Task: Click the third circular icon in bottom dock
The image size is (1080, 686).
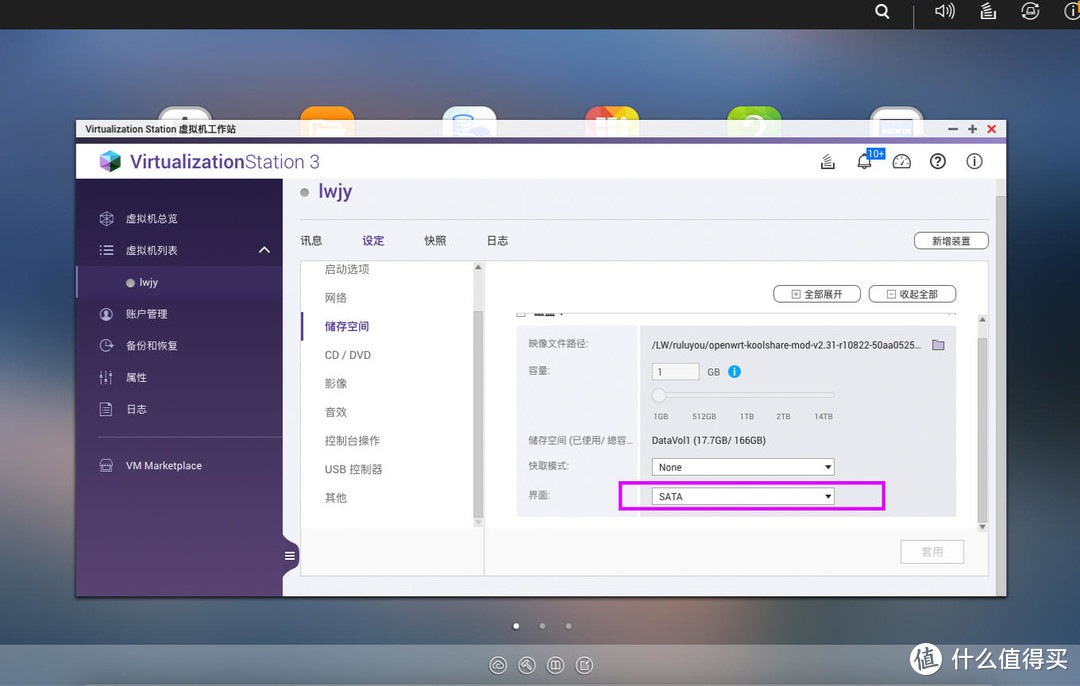Action: tap(555, 665)
